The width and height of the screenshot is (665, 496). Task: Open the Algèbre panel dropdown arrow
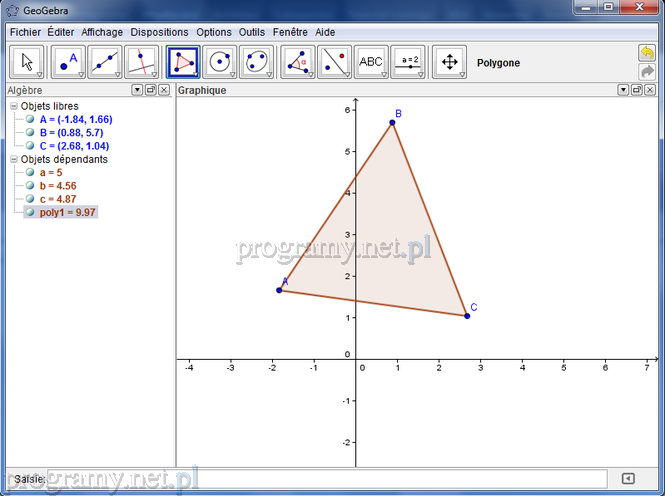point(137,90)
